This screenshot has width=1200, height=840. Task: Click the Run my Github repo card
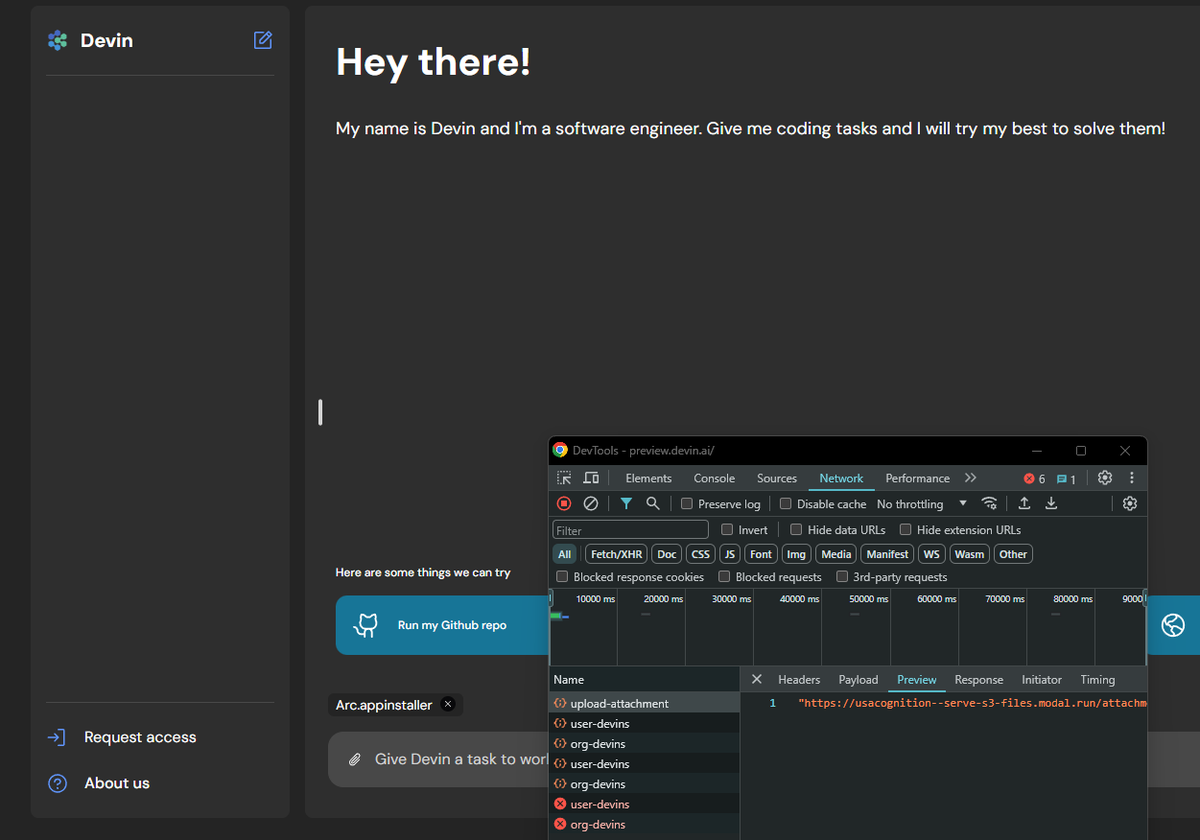click(442, 625)
